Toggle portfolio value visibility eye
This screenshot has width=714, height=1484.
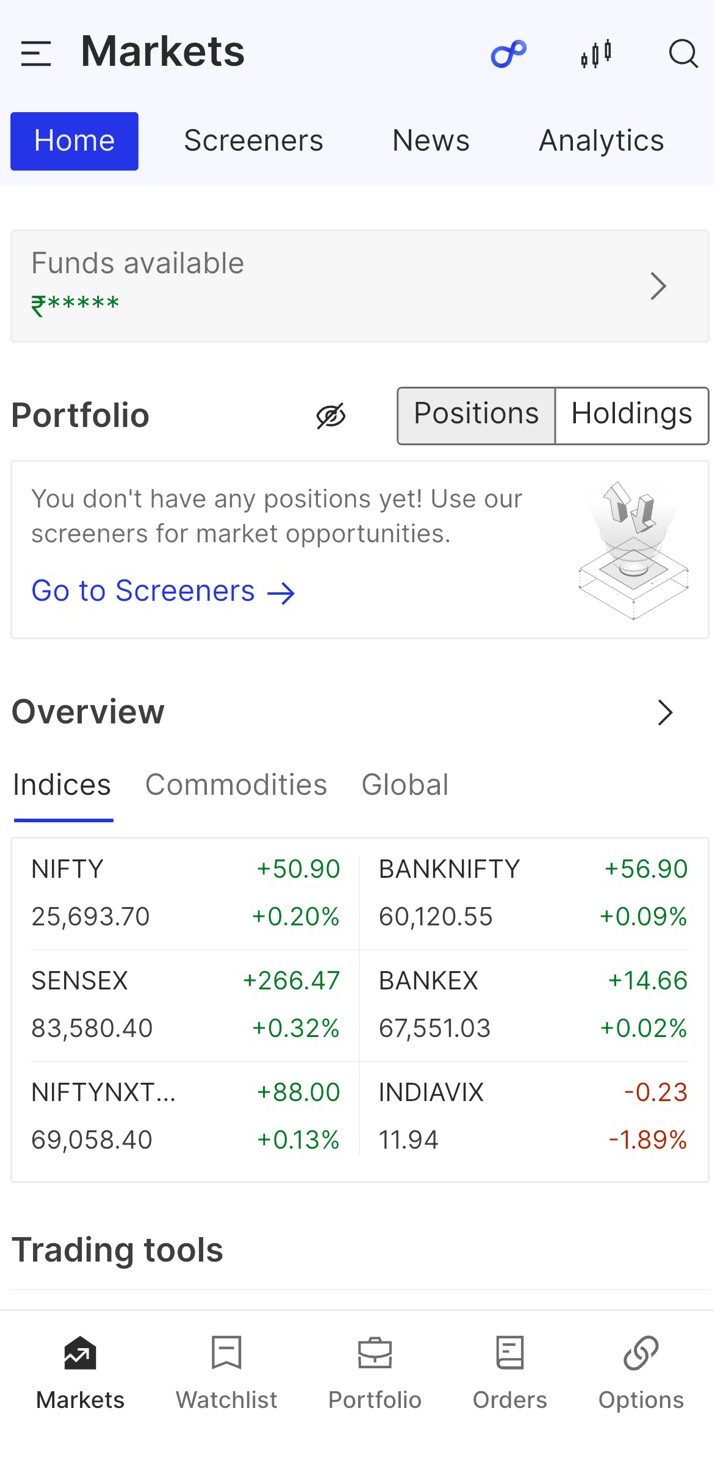[331, 416]
